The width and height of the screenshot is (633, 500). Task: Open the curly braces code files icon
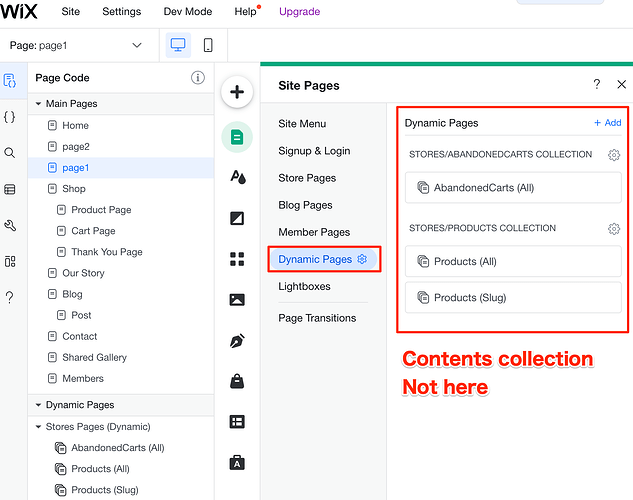pyautogui.click(x=10, y=117)
